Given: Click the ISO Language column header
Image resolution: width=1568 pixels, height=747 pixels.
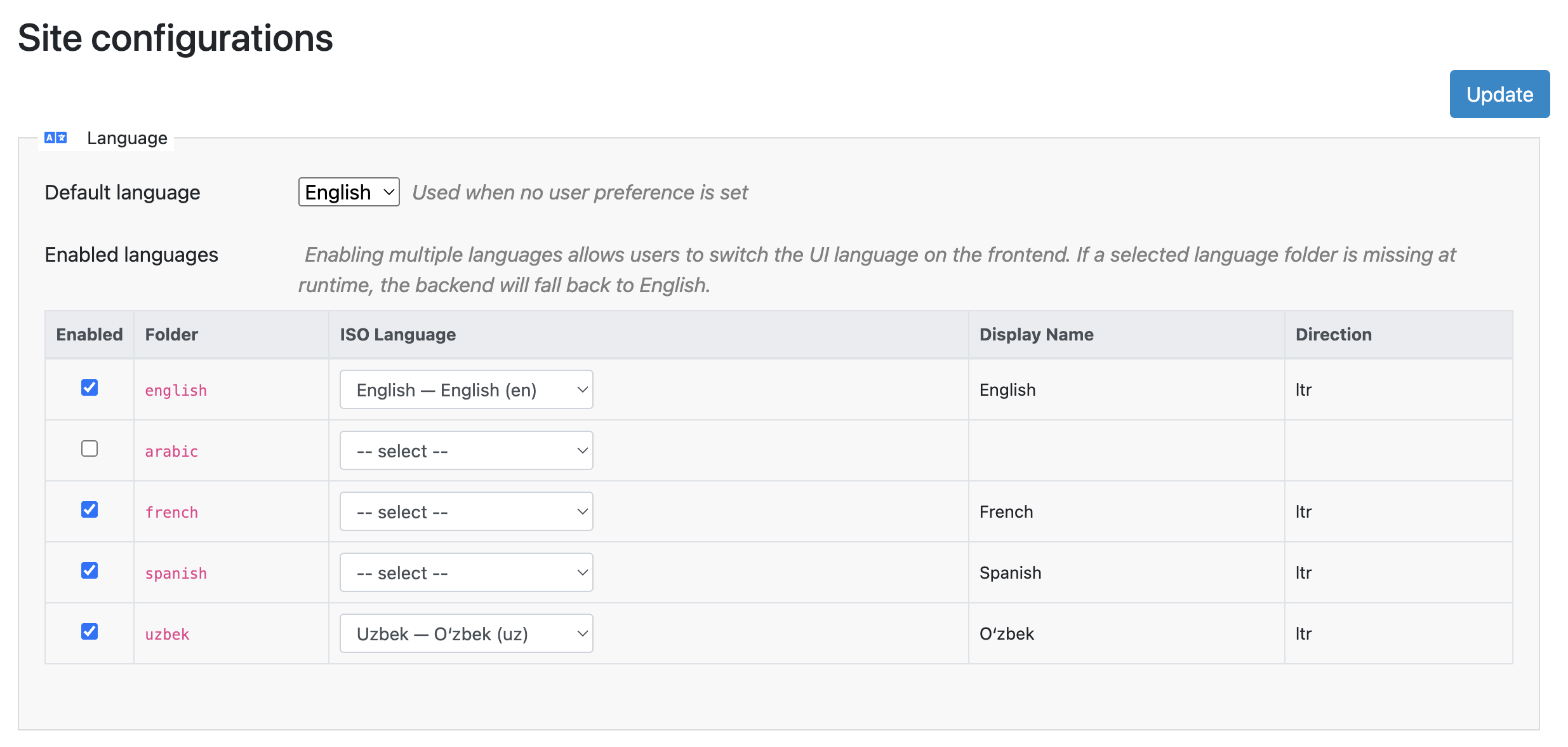Looking at the screenshot, I should pyautogui.click(x=397, y=335).
